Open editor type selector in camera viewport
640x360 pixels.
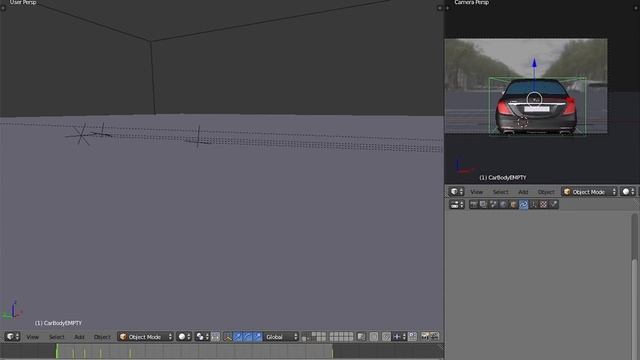pos(456,191)
